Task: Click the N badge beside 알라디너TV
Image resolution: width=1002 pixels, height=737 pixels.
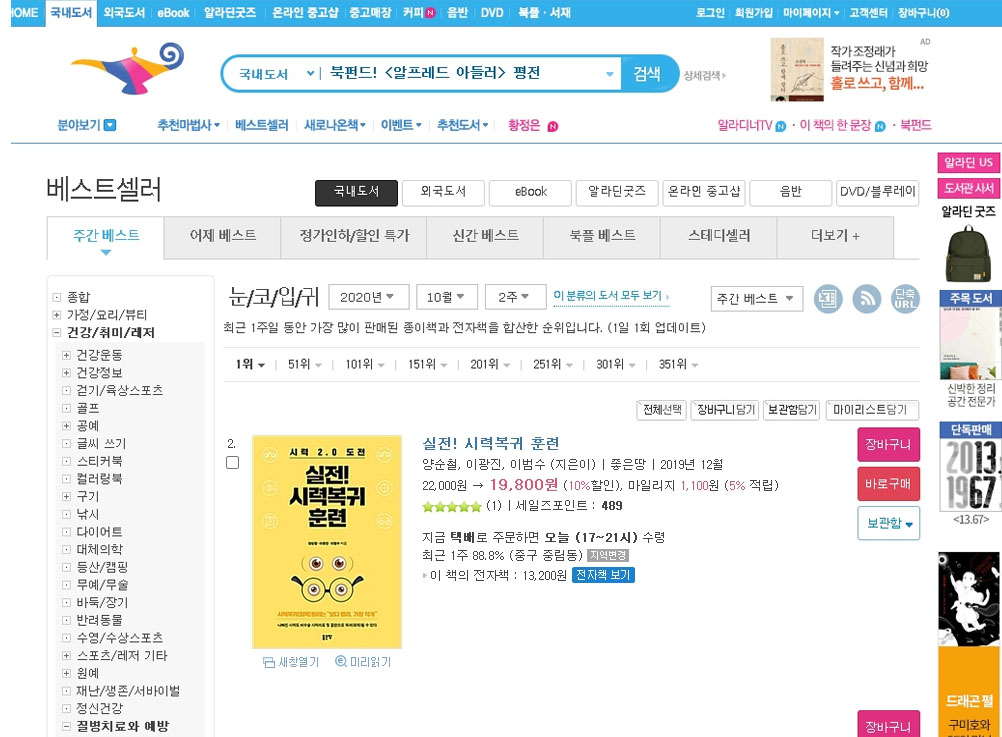Action: (780, 127)
